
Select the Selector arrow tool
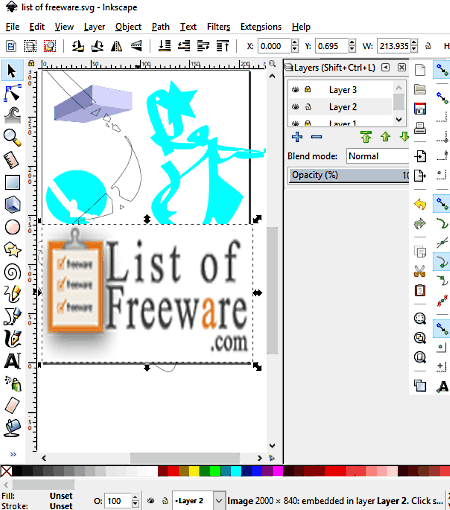pos(12,70)
